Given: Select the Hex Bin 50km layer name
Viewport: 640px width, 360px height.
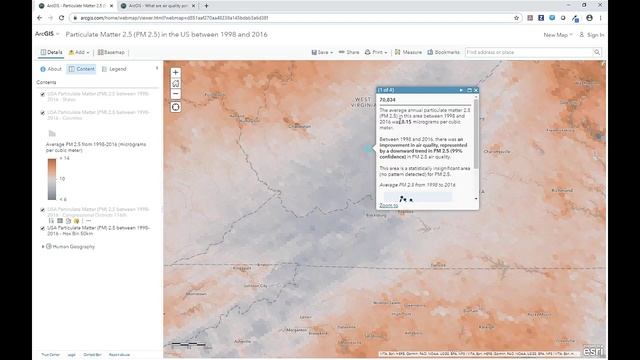Looking at the screenshot, I should [x=98, y=231].
